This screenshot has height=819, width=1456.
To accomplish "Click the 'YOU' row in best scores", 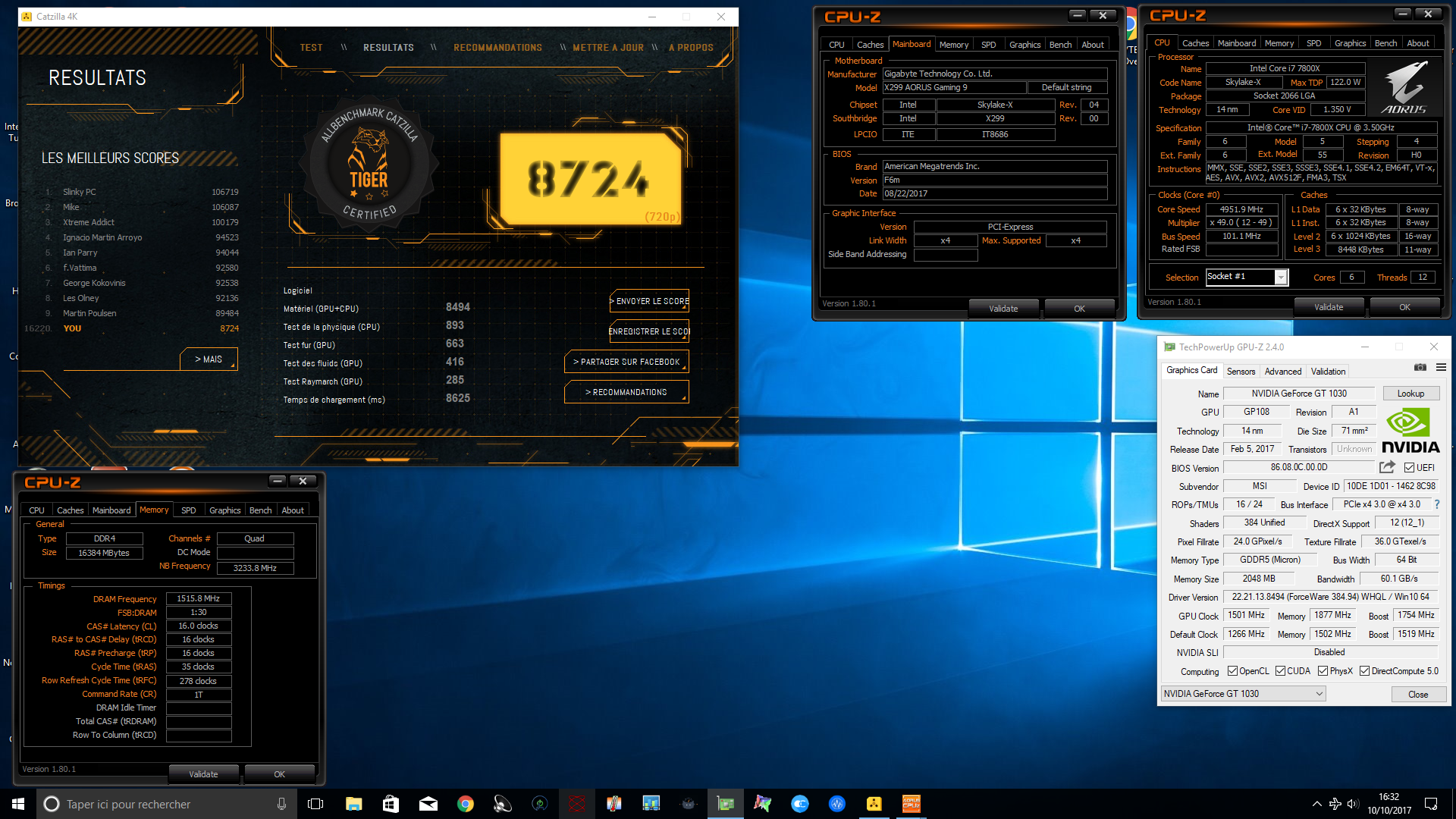I will click(133, 328).
